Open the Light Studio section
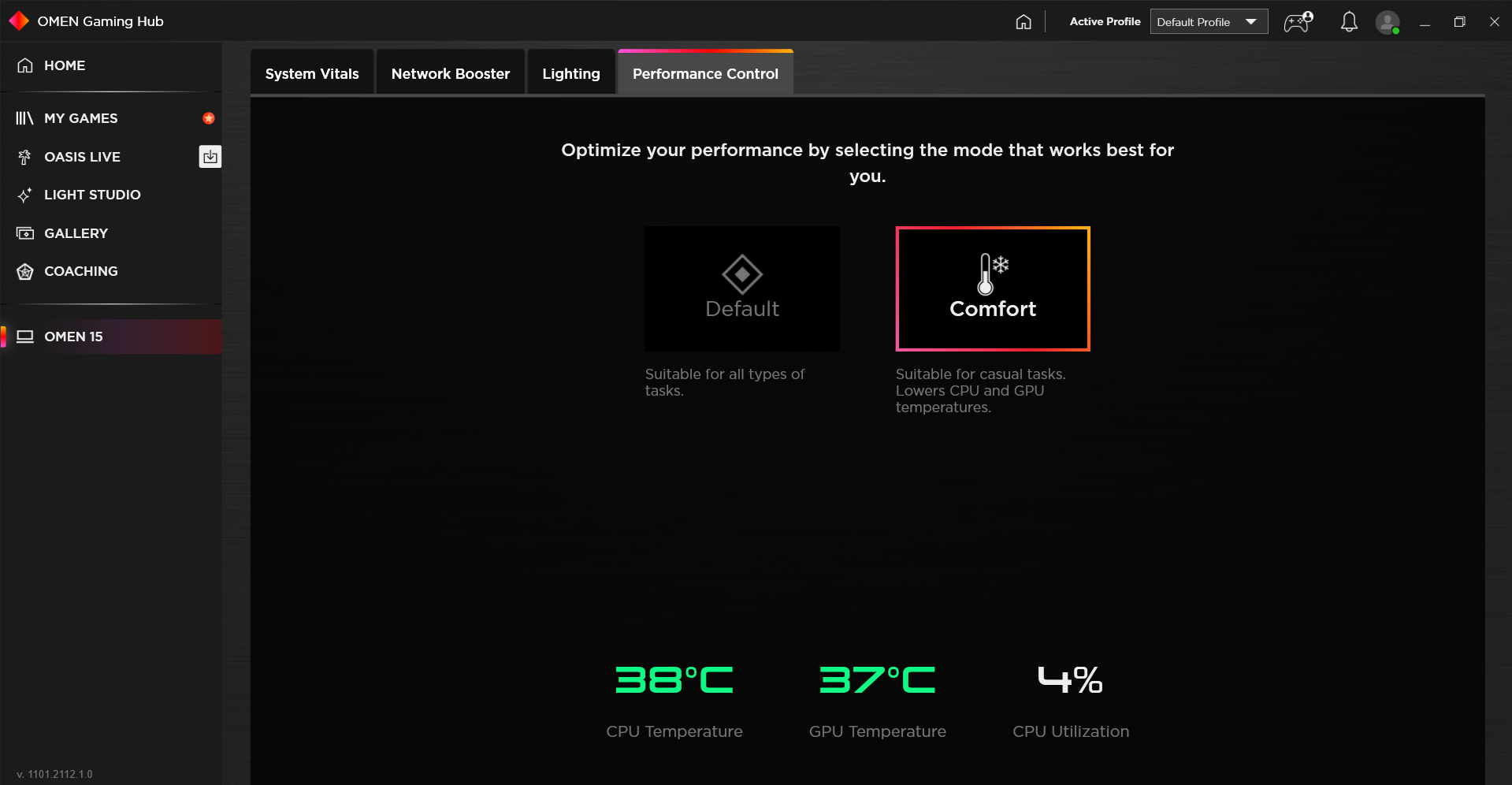 (92, 195)
